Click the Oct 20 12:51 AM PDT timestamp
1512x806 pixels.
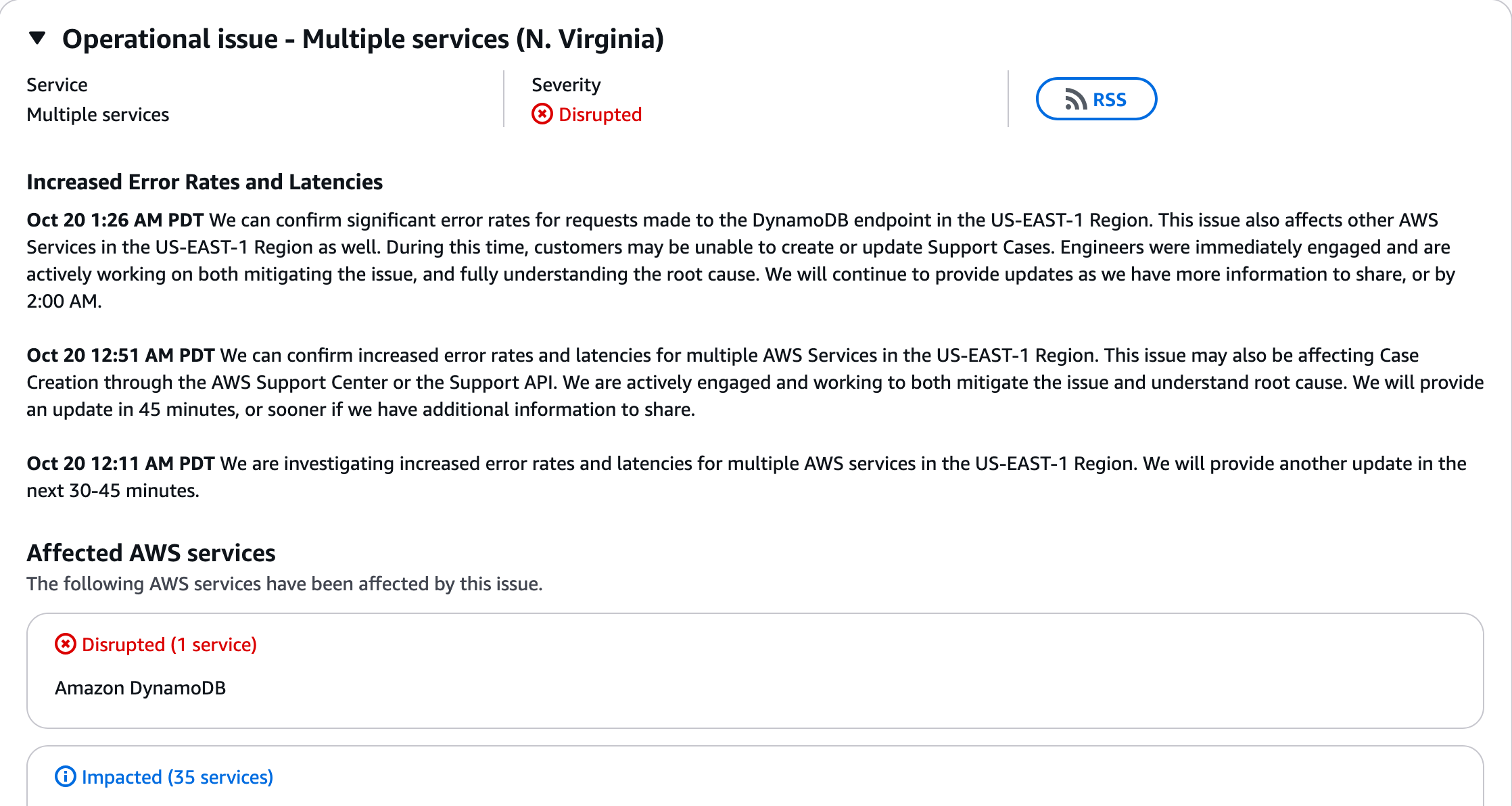tap(120, 355)
